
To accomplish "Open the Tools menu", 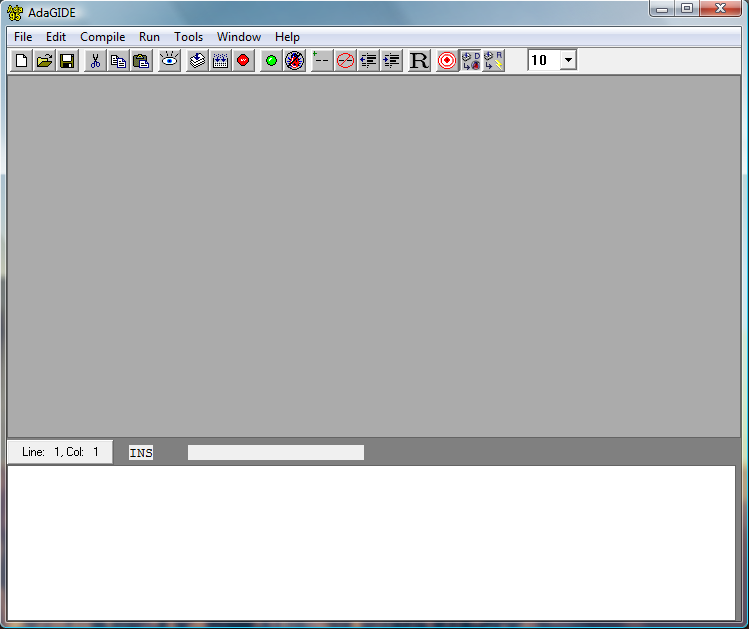I will (x=188, y=37).
